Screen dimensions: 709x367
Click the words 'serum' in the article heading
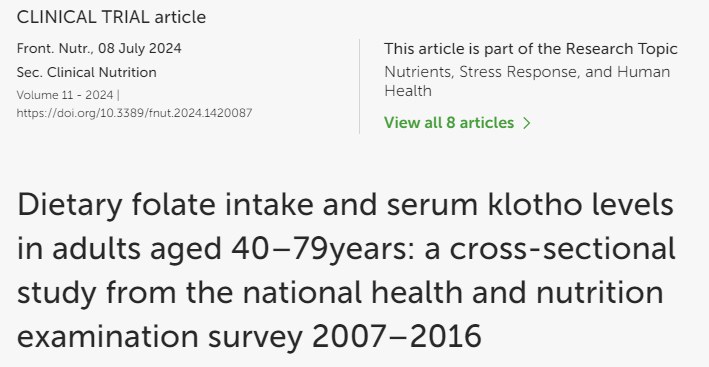pos(432,206)
